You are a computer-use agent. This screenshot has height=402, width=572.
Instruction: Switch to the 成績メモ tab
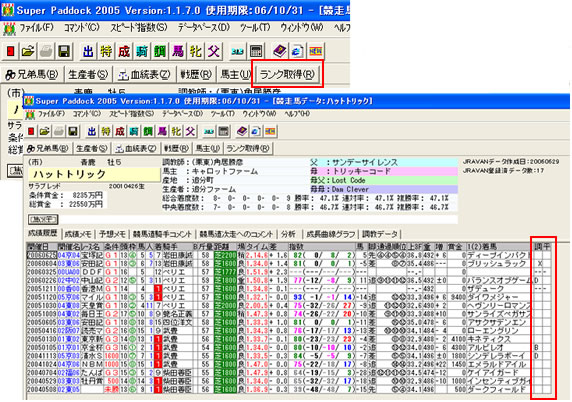coord(78,234)
